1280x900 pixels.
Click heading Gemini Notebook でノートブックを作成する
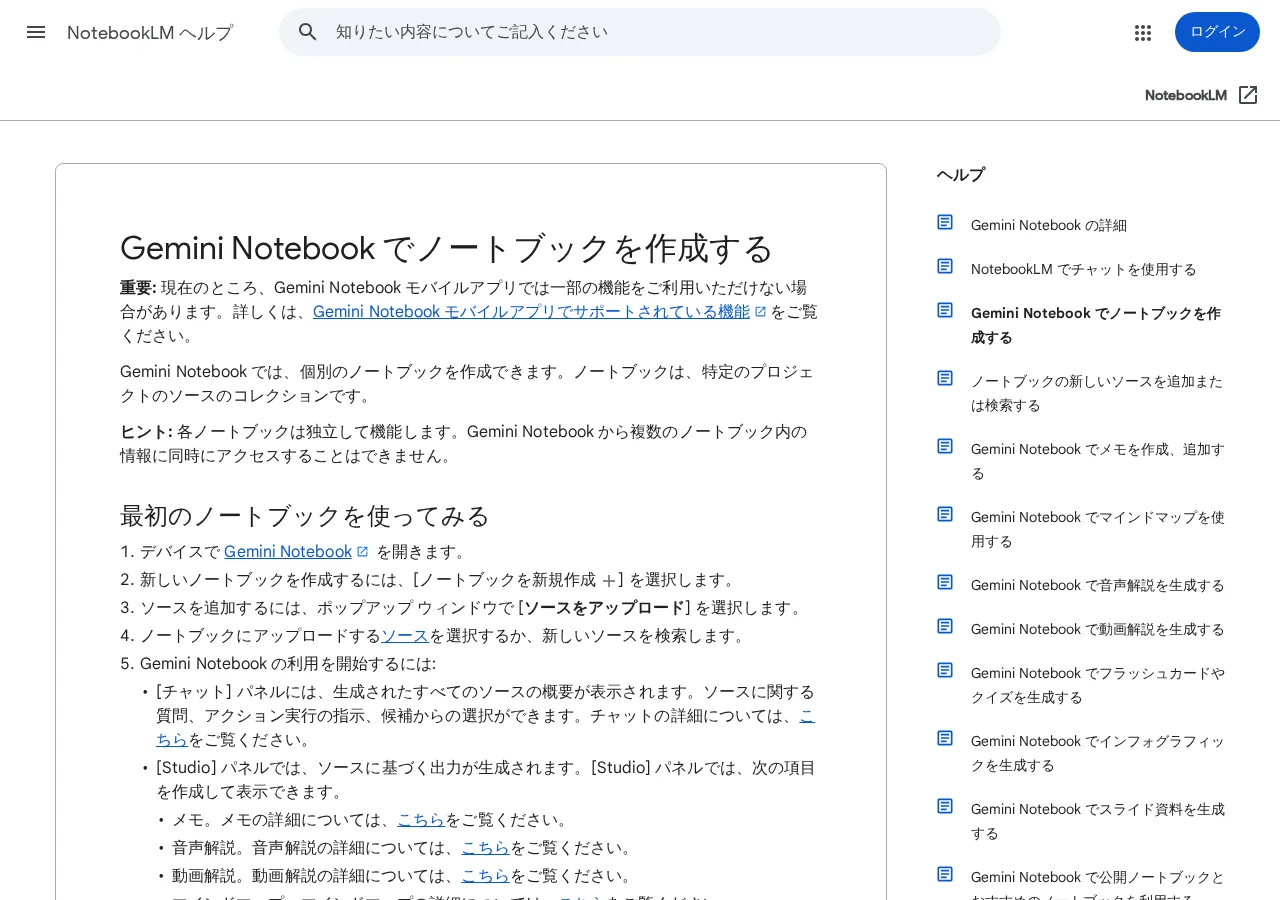(x=447, y=248)
